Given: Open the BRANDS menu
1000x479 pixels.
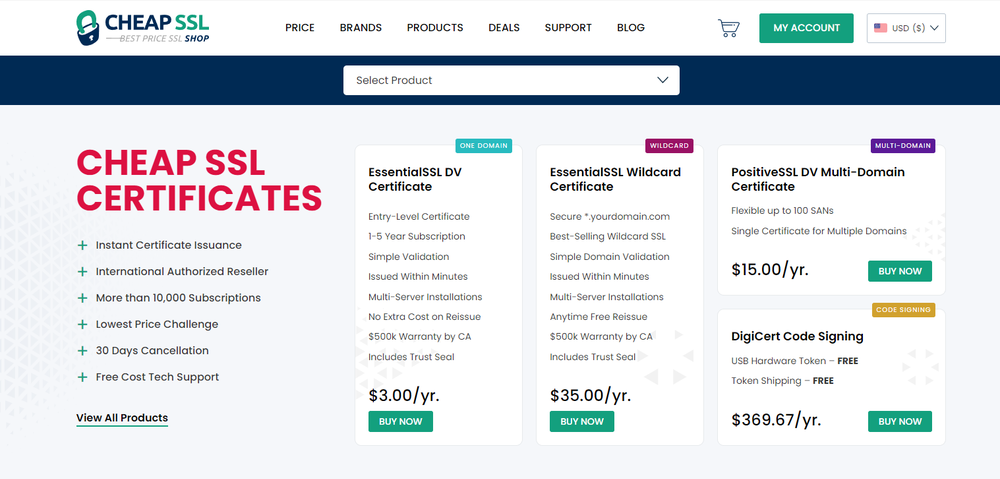Looking at the screenshot, I should (360, 28).
